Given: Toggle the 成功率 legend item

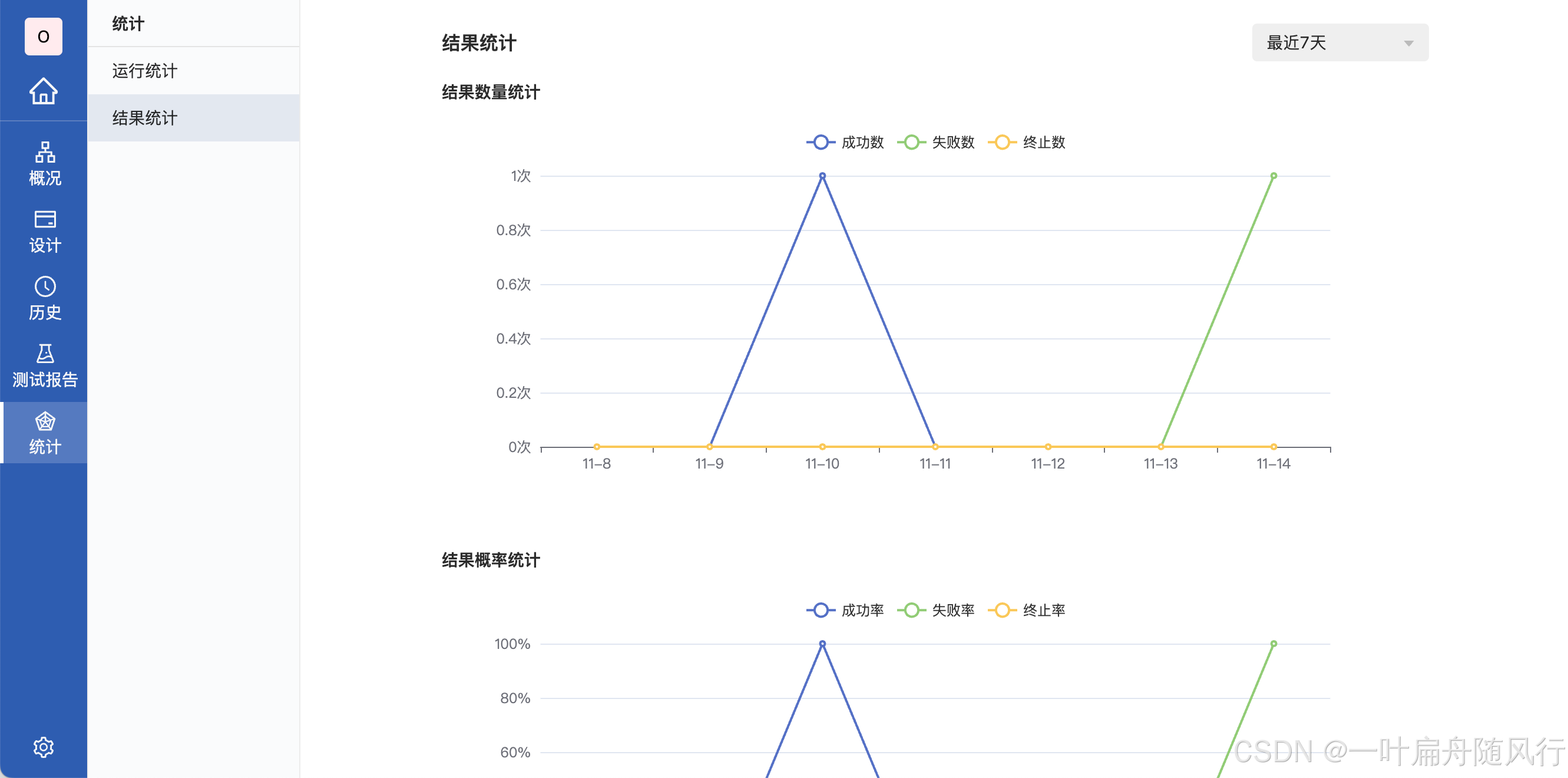Looking at the screenshot, I should point(846,610).
